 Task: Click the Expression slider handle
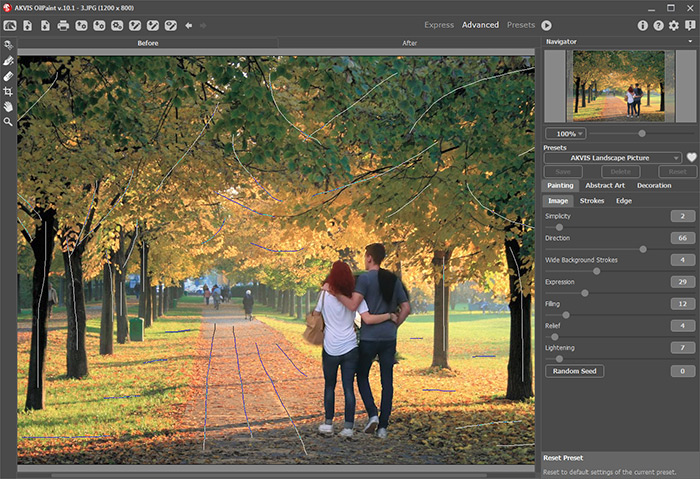click(585, 293)
